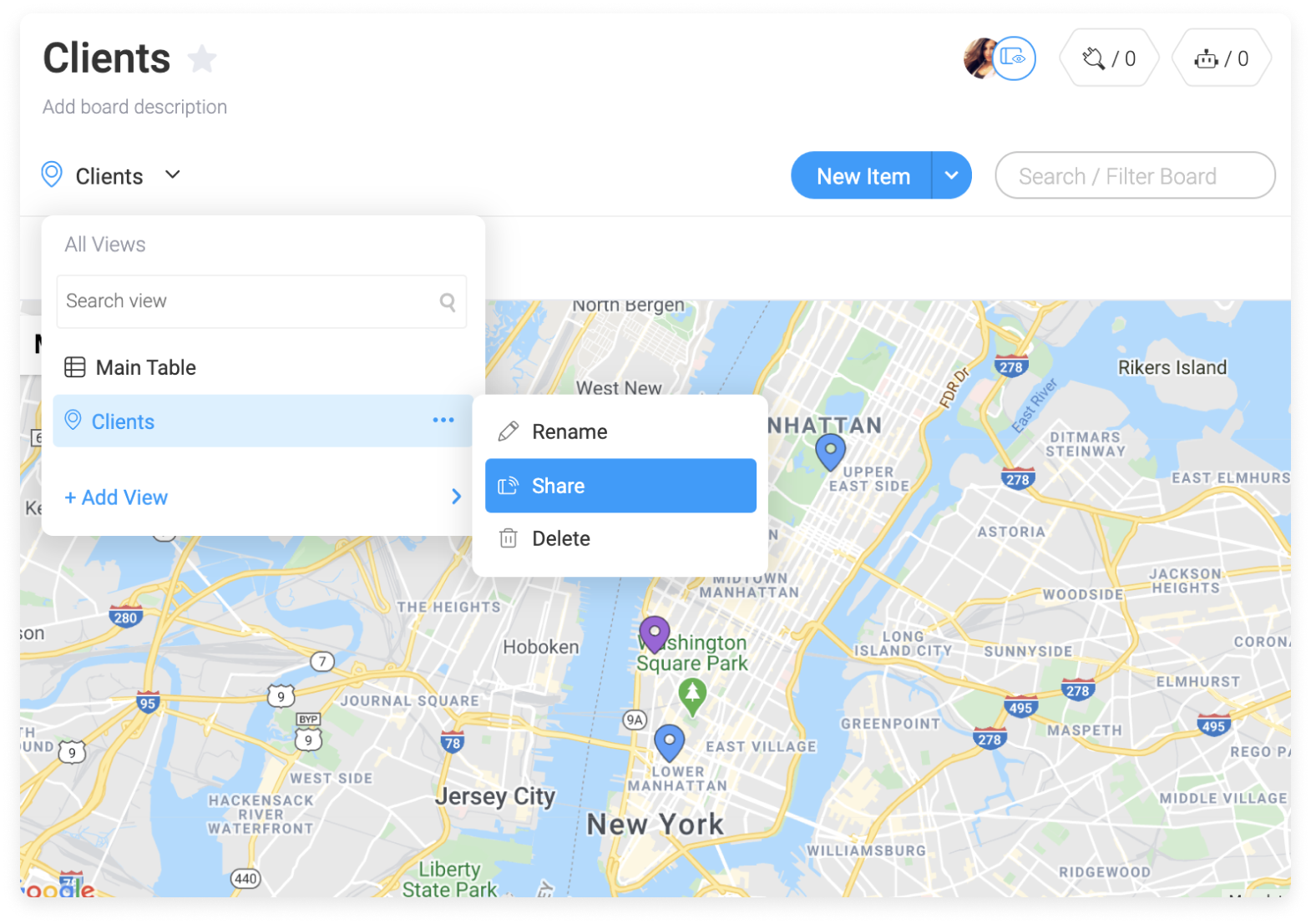Viewport: 1311px width, 924px height.
Task: Click the three-dots menu on Clients view
Action: [x=443, y=421]
